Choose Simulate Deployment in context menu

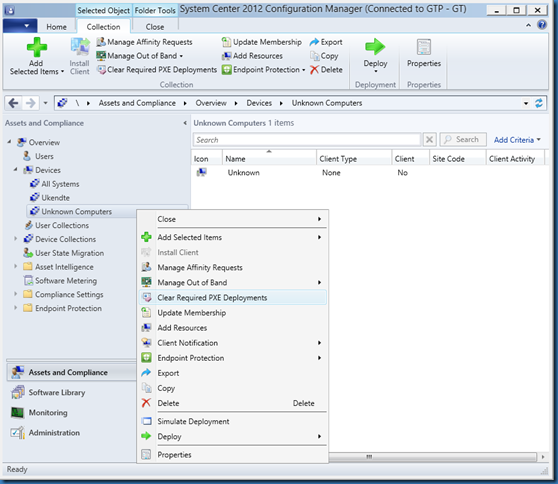(x=232, y=421)
